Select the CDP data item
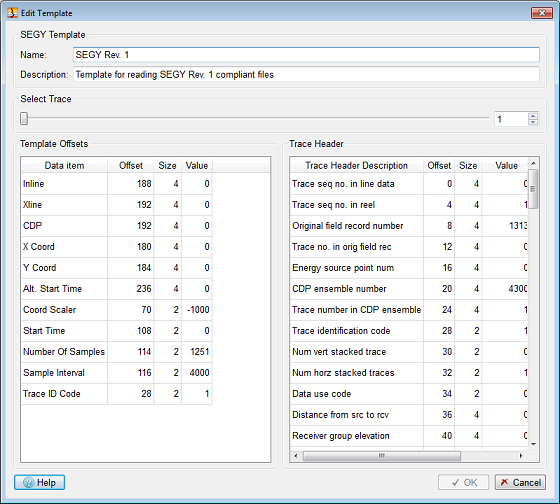Image resolution: width=560 pixels, height=504 pixels. (x=116, y=226)
